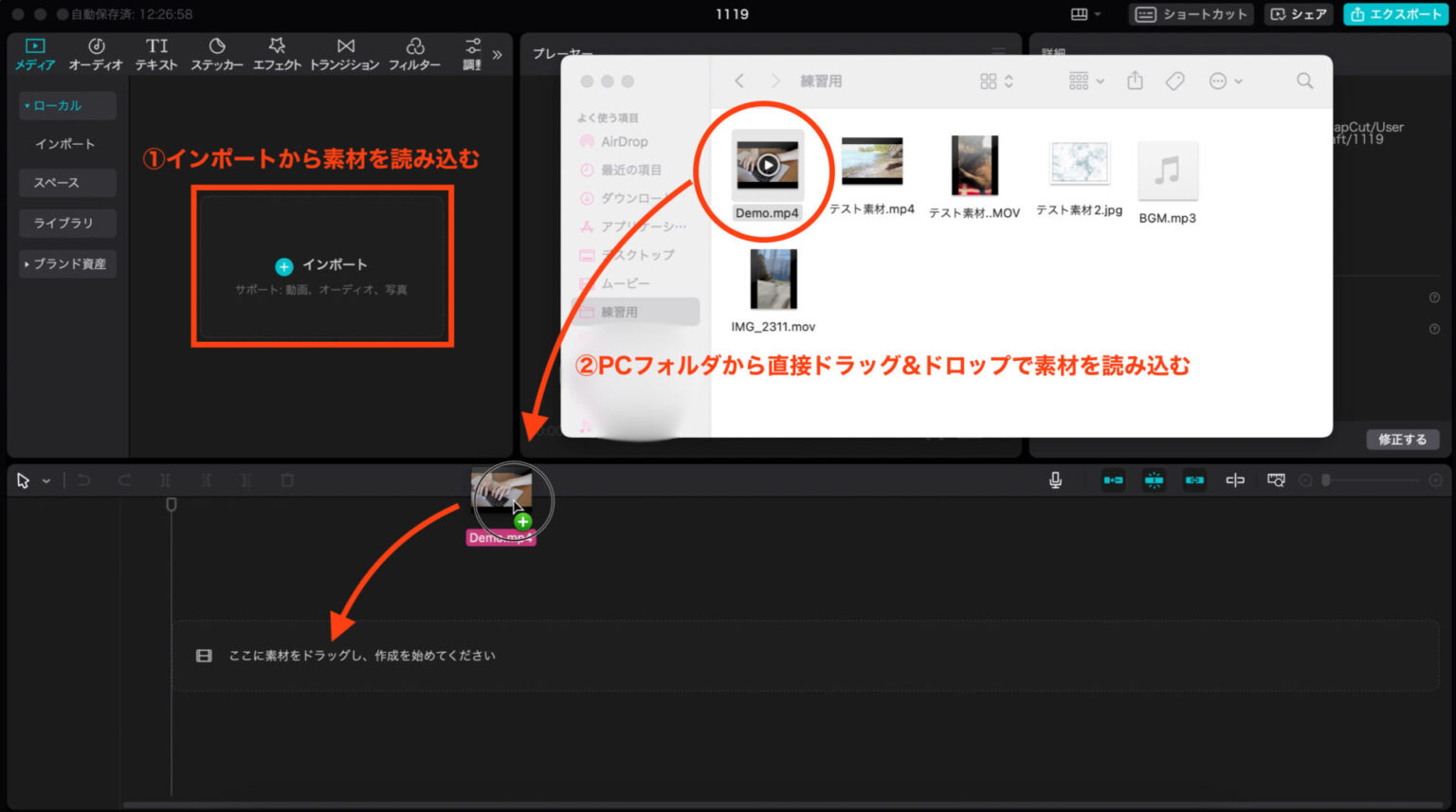Click the voiceover microphone icon above timeline
Image resolution: width=1456 pixels, height=812 pixels.
point(1055,480)
